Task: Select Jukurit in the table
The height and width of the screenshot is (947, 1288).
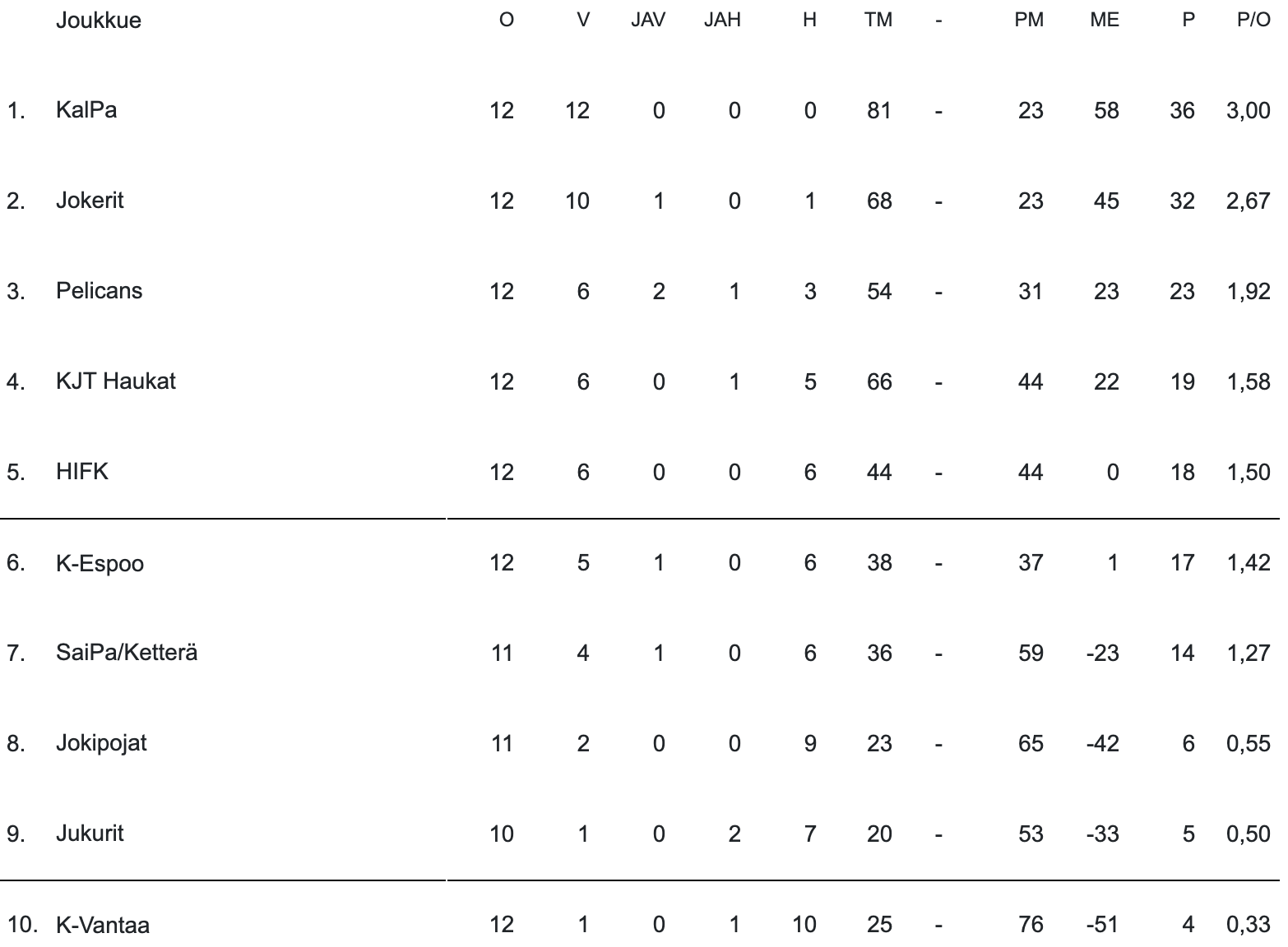Action: [90, 834]
